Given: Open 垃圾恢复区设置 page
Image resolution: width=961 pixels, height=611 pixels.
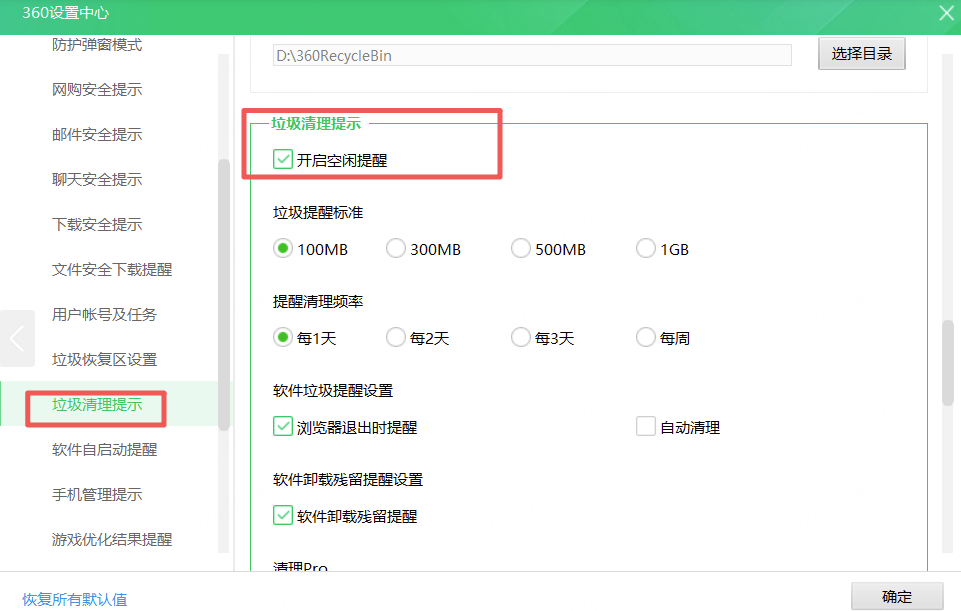Looking at the screenshot, I should coord(104,360).
